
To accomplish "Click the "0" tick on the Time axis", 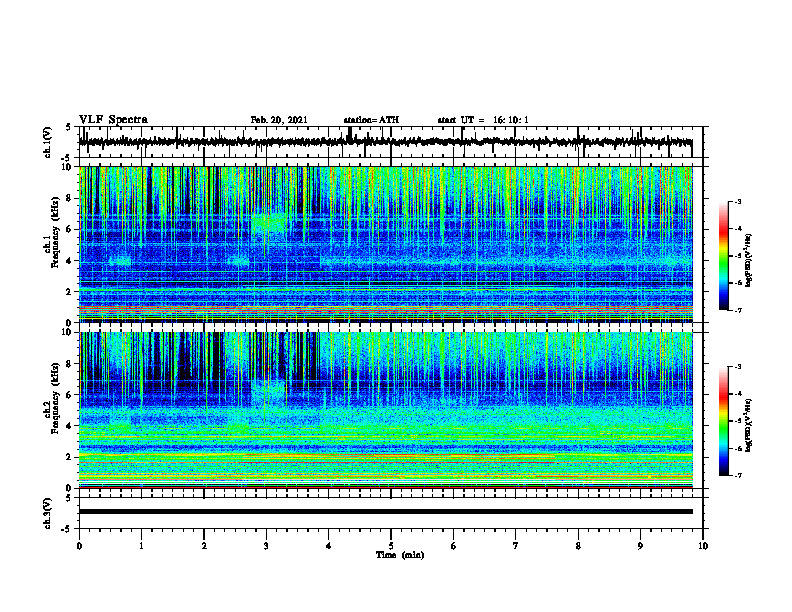I will pos(79,546).
